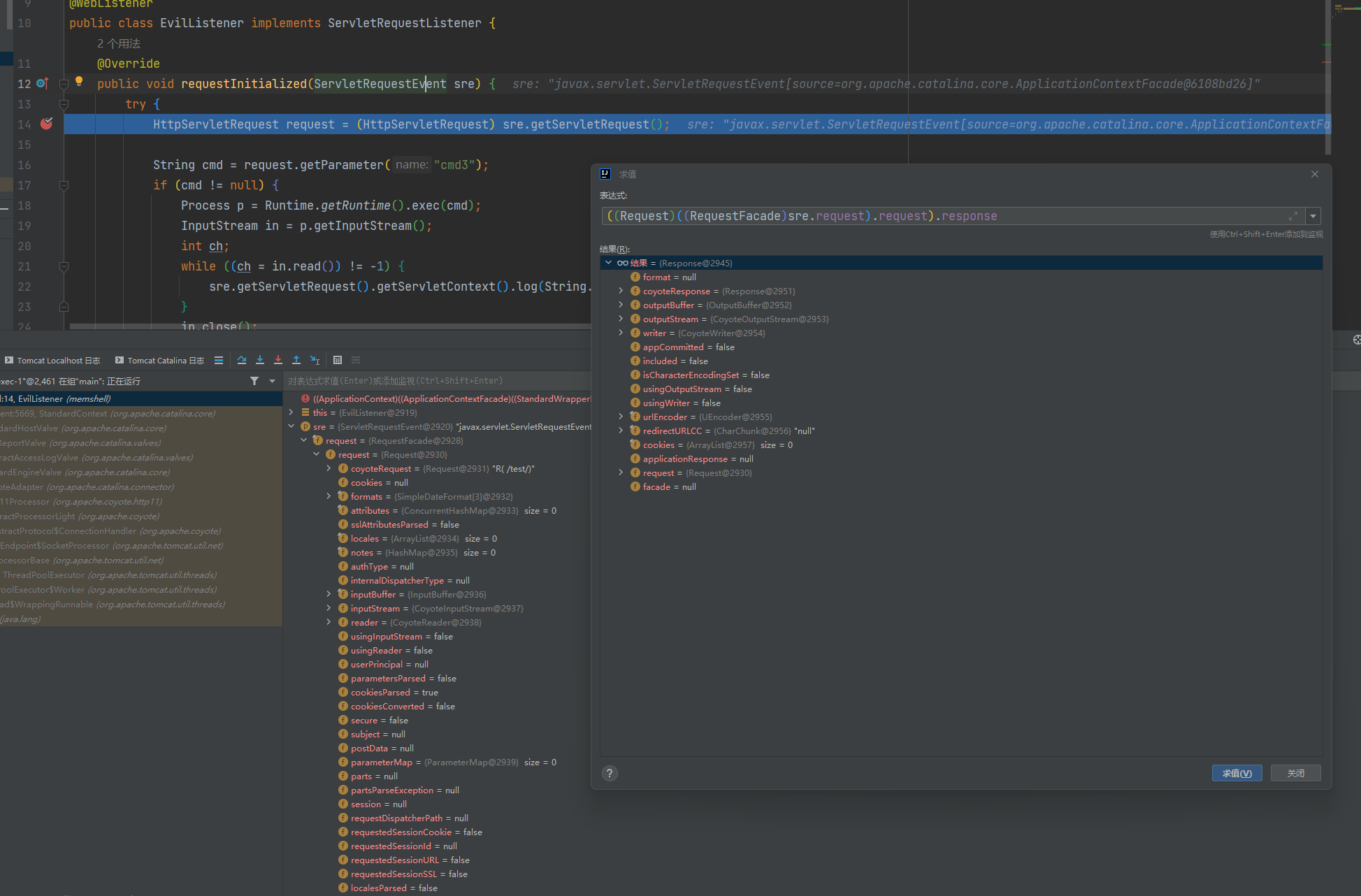This screenshot has width=1361, height=896.
Task: Open the expression history dropdown
Action: (x=1313, y=216)
